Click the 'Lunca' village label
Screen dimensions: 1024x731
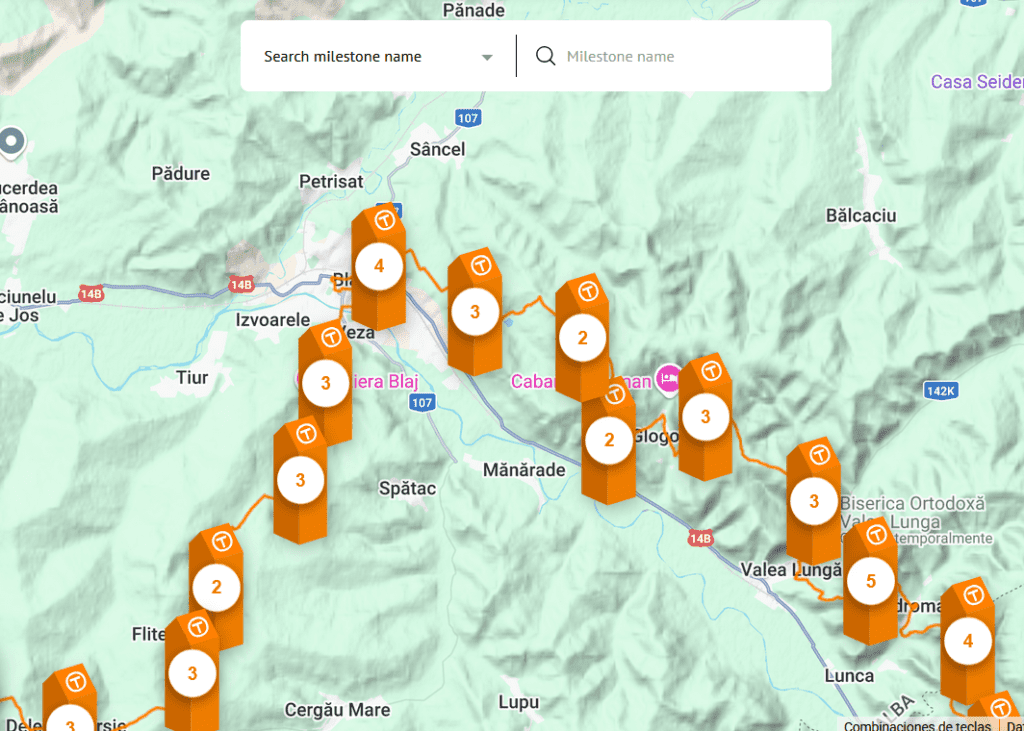click(849, 675)
